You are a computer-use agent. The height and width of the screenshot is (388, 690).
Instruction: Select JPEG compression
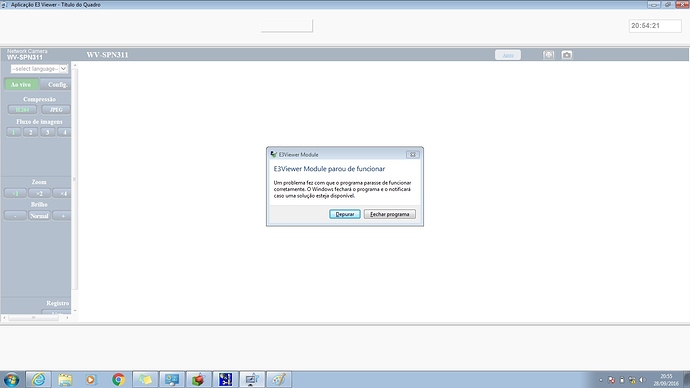56,110
